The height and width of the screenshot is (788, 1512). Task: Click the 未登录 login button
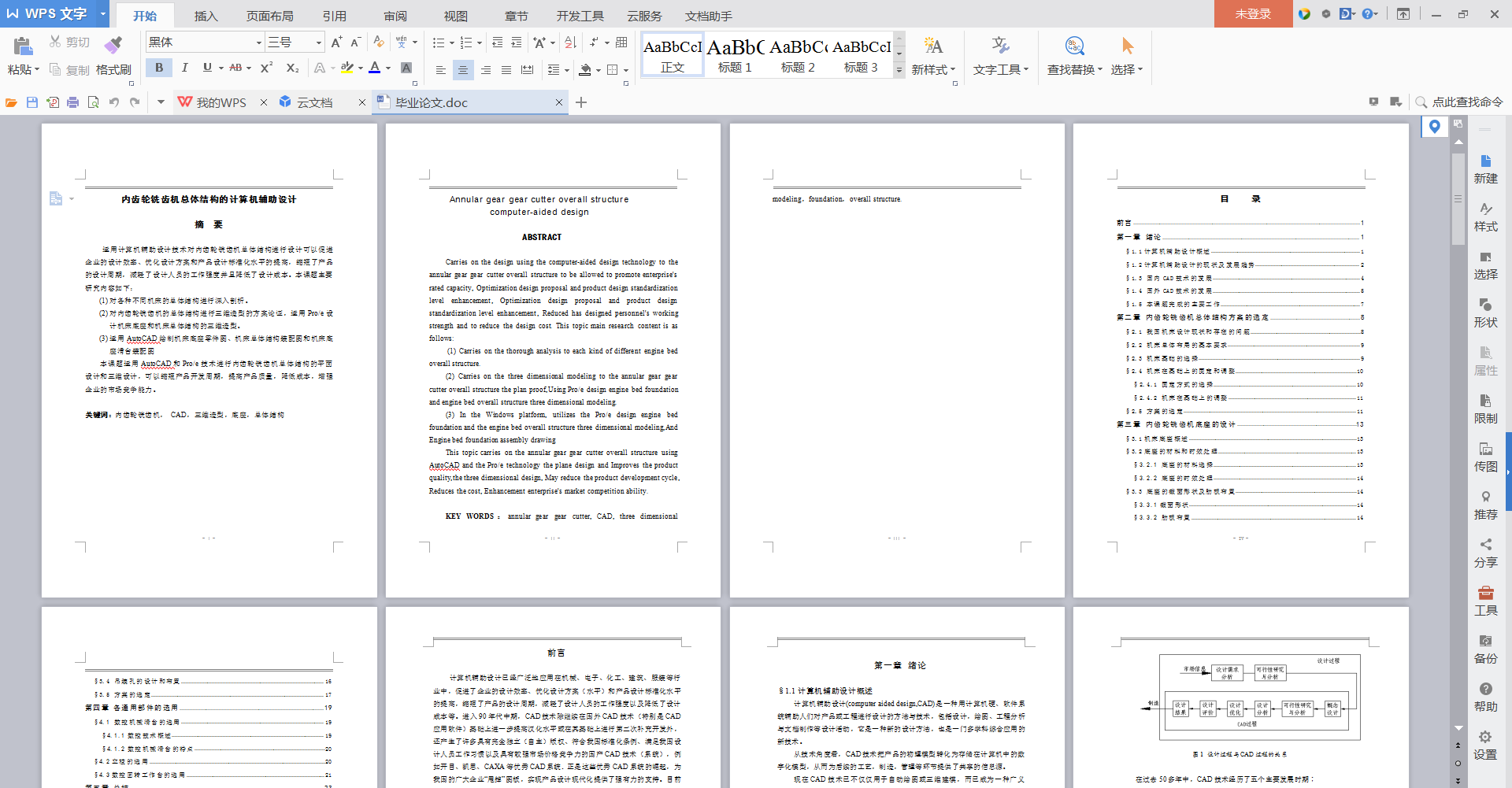[1253, 13]
